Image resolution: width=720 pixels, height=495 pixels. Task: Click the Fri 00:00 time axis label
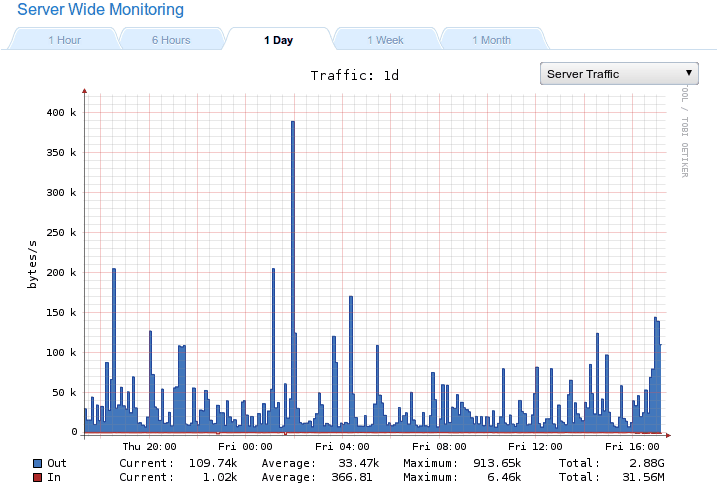click(244, 447)
